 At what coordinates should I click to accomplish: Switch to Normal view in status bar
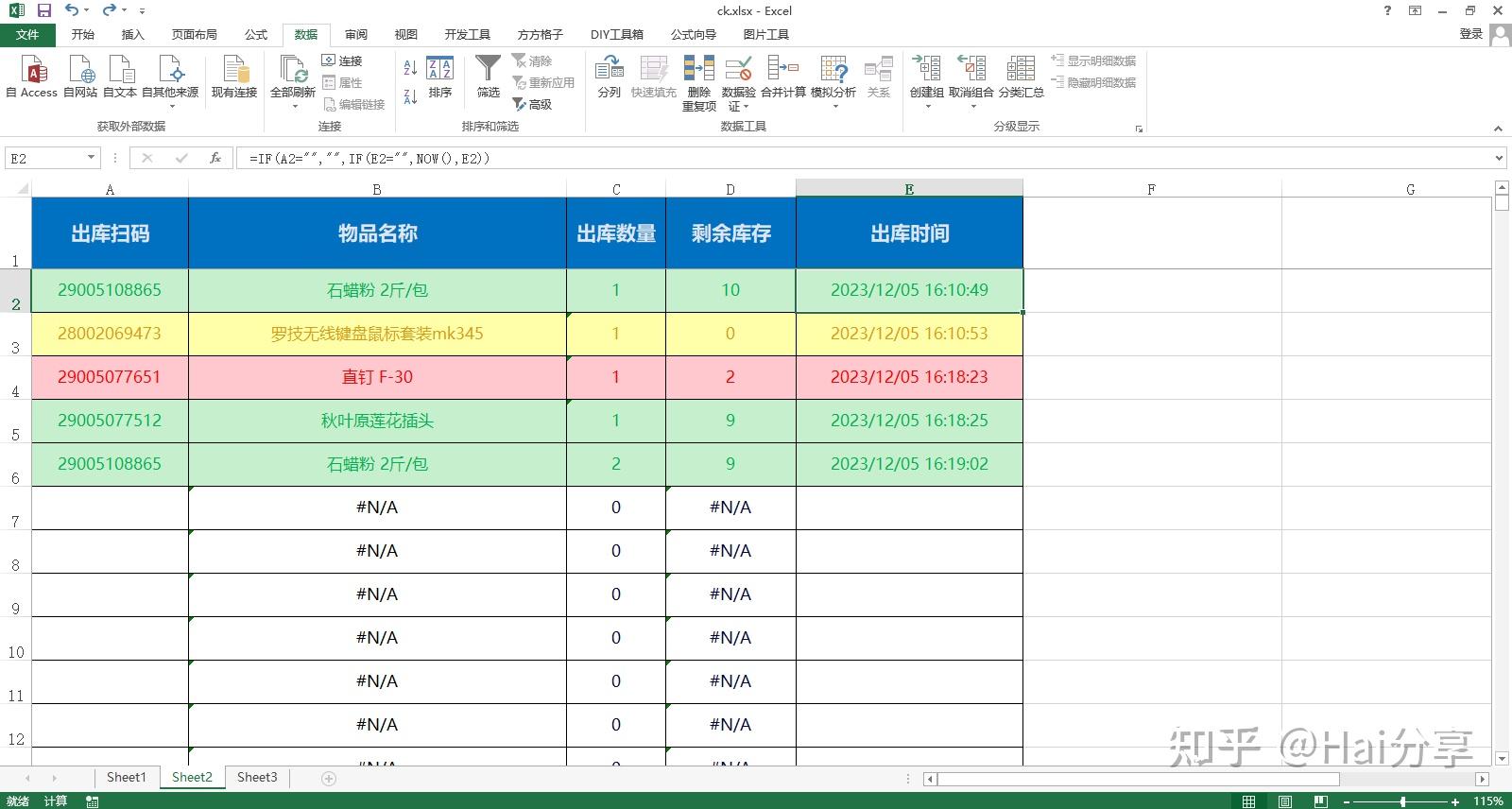tap(1249, 801)
